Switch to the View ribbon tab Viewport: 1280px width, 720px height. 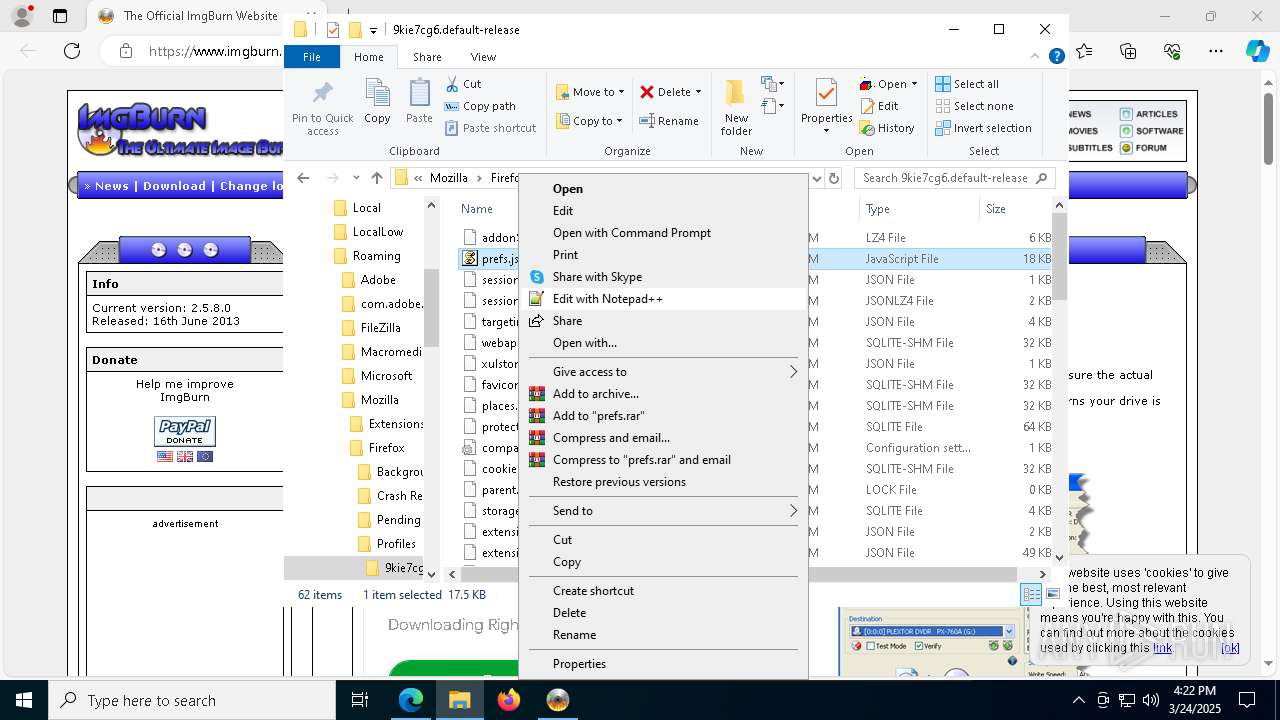pos(483,57)
